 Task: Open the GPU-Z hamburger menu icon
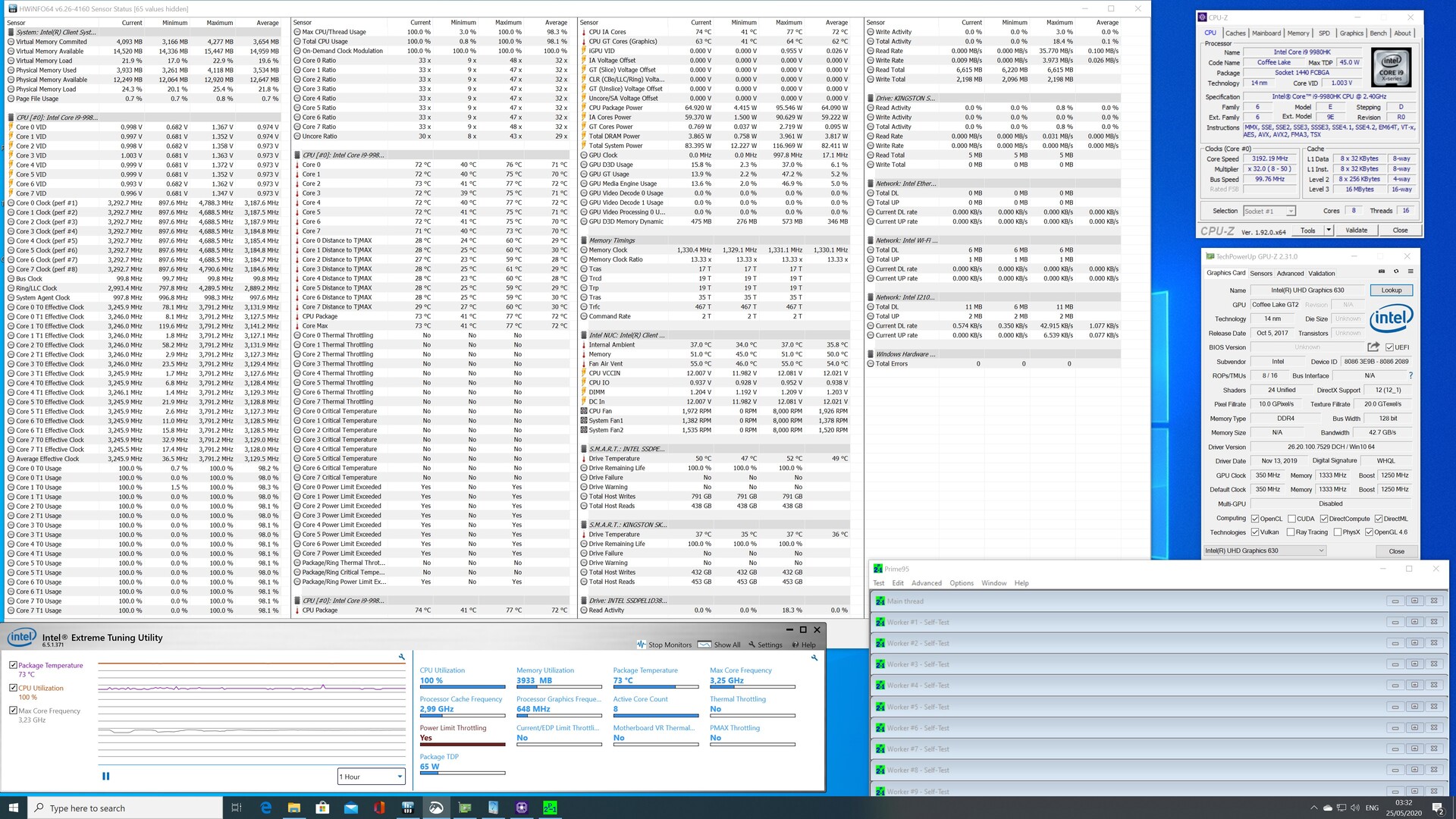point(1410,271)
